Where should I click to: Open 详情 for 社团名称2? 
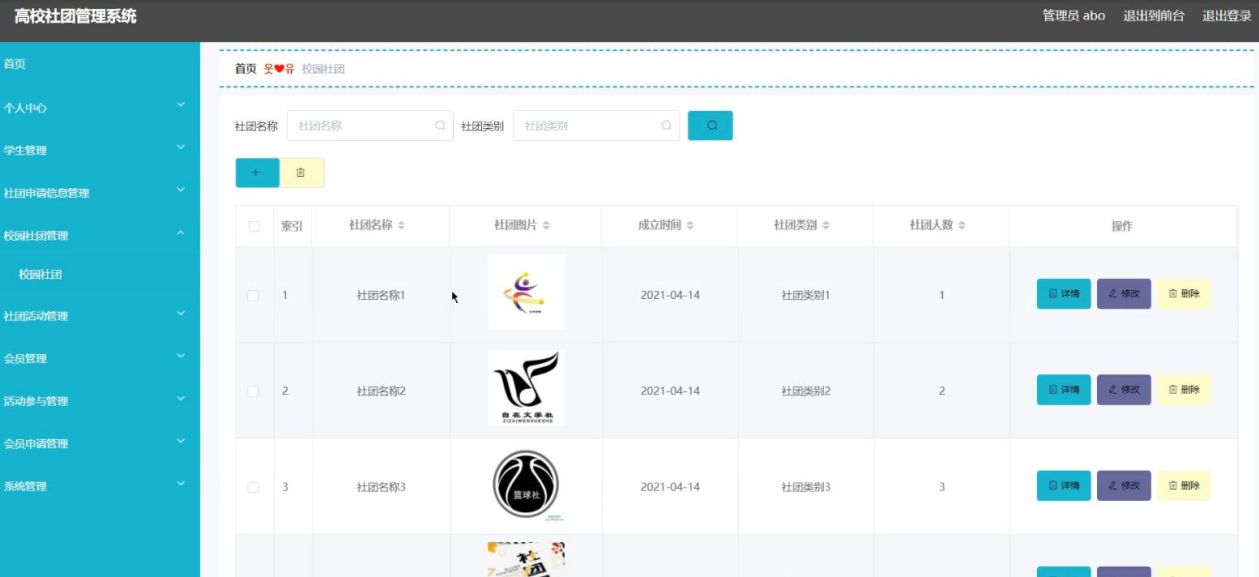click(x=1064, y=390)
